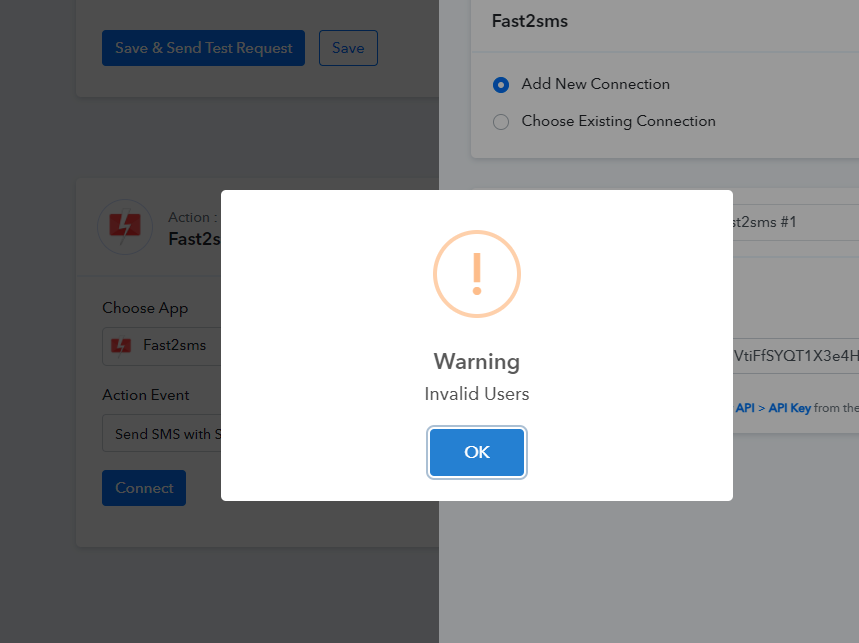Open the API link in the instructions
The width and height of the screenshot is (859, 643).
(x=745, y=408)
